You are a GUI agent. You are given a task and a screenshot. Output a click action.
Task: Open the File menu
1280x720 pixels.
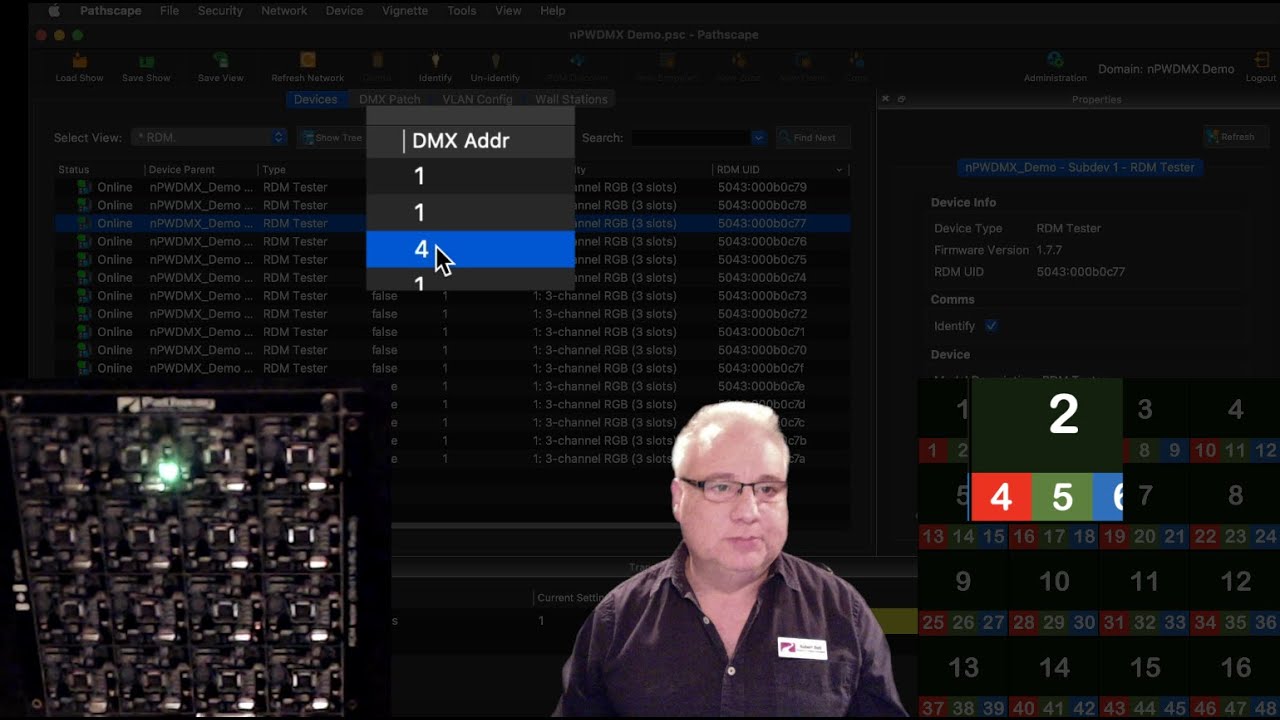pos(170,10)
